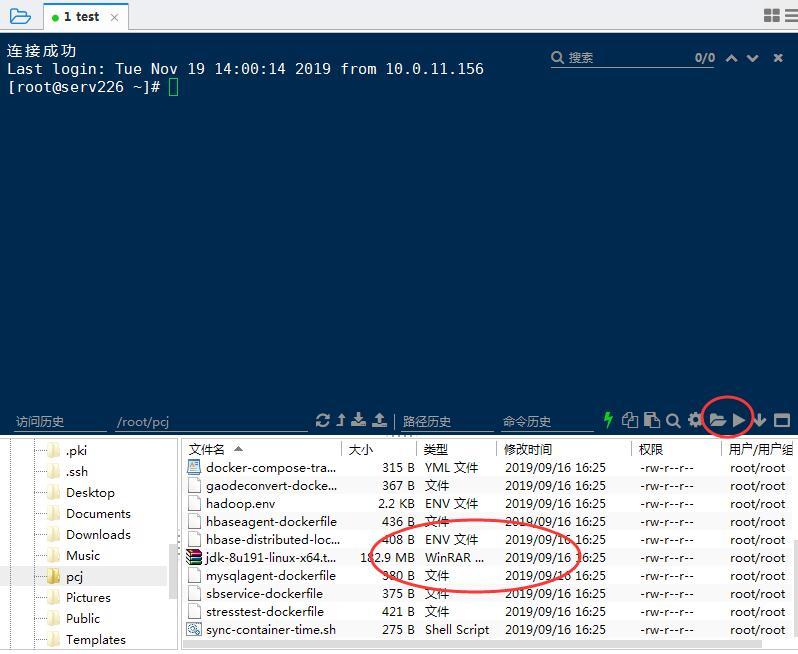
Task: Click the WinRAR archive icon of jdk file
Action: 194,558
